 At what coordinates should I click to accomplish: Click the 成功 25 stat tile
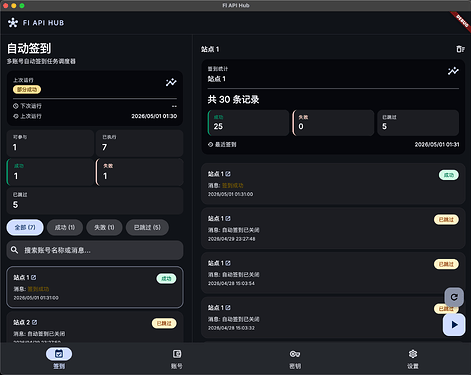pos(248,123)
